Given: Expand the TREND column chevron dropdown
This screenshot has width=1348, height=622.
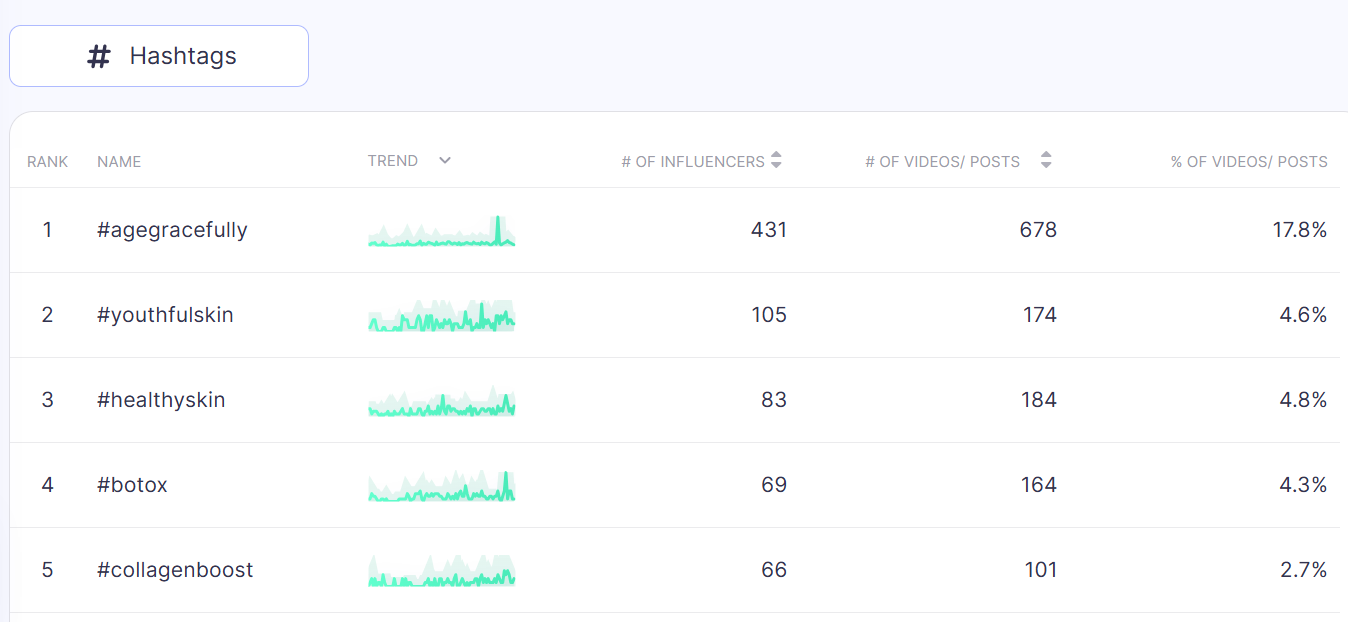Looking at the screenshot, I should (x=445, y=160).
